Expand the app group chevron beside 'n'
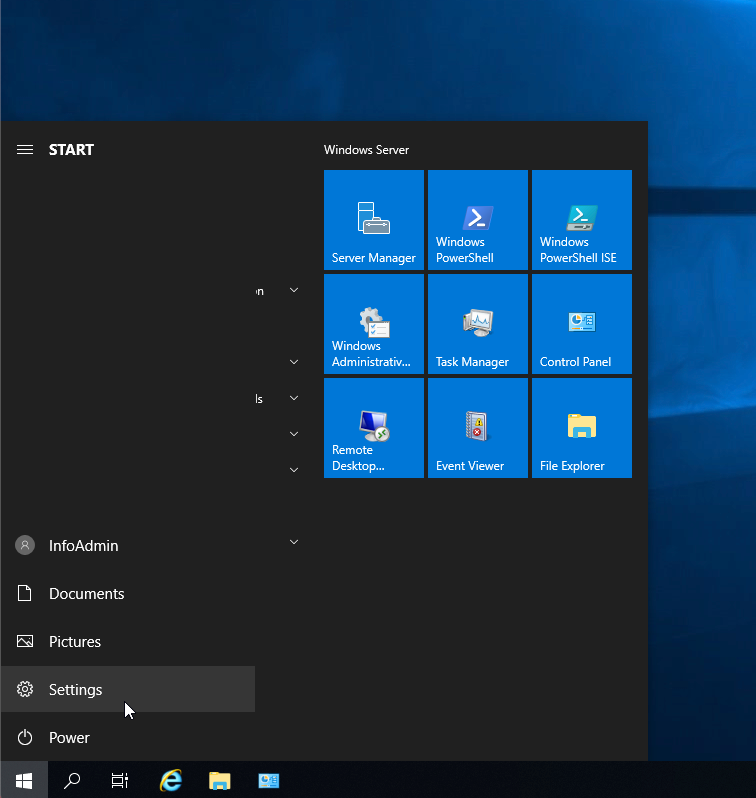756x798 pixels. [x=294, y=290]
